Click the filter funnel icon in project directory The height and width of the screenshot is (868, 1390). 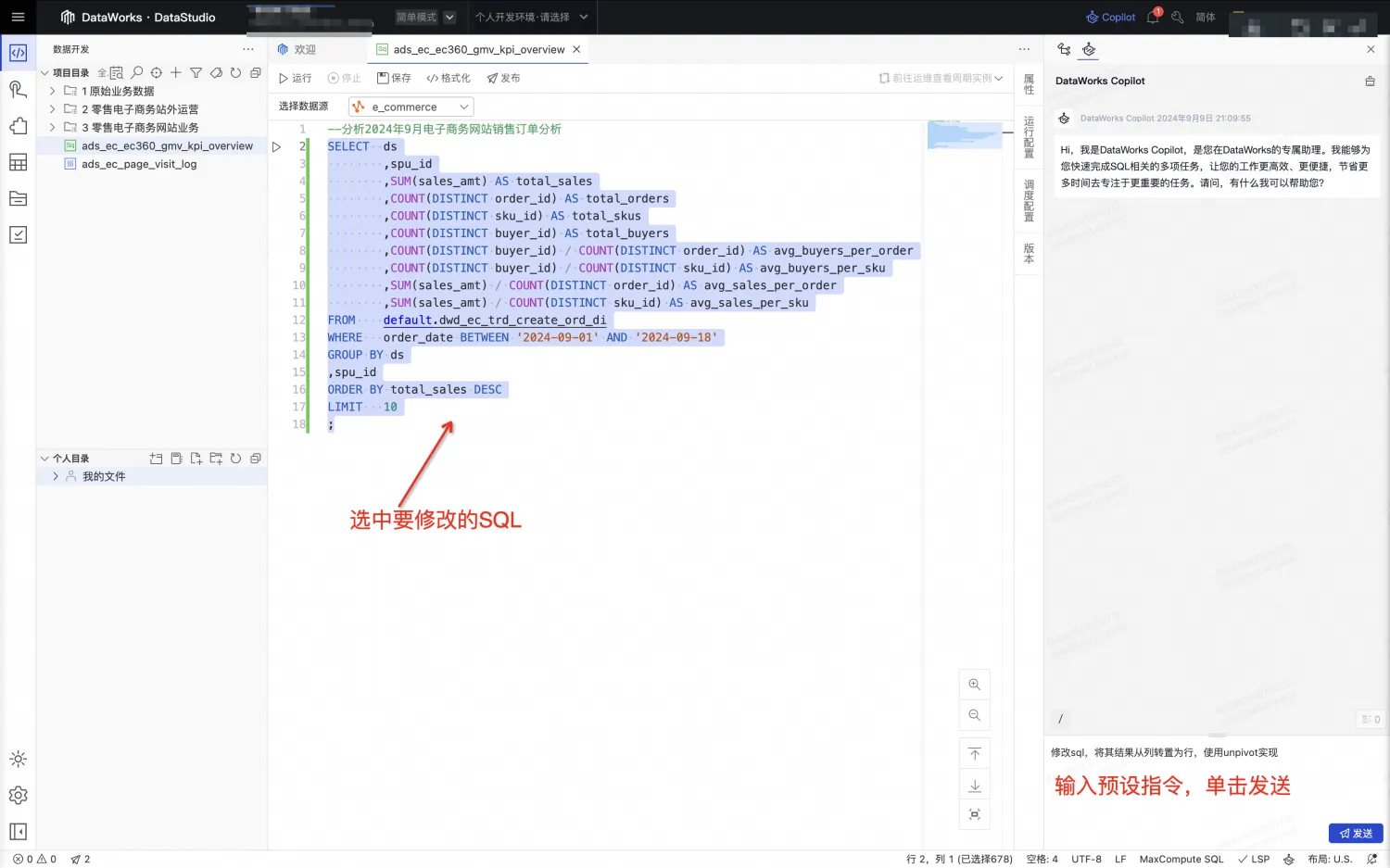(196, 72)
